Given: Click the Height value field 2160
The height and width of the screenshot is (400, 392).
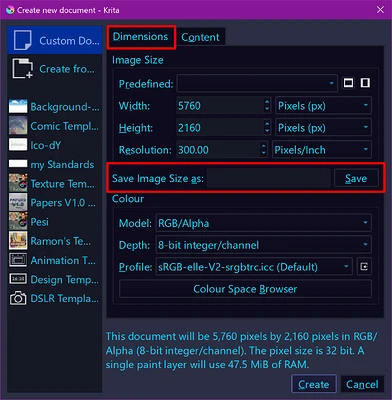Looking at the screenshot, I should (x=220, y=128).
